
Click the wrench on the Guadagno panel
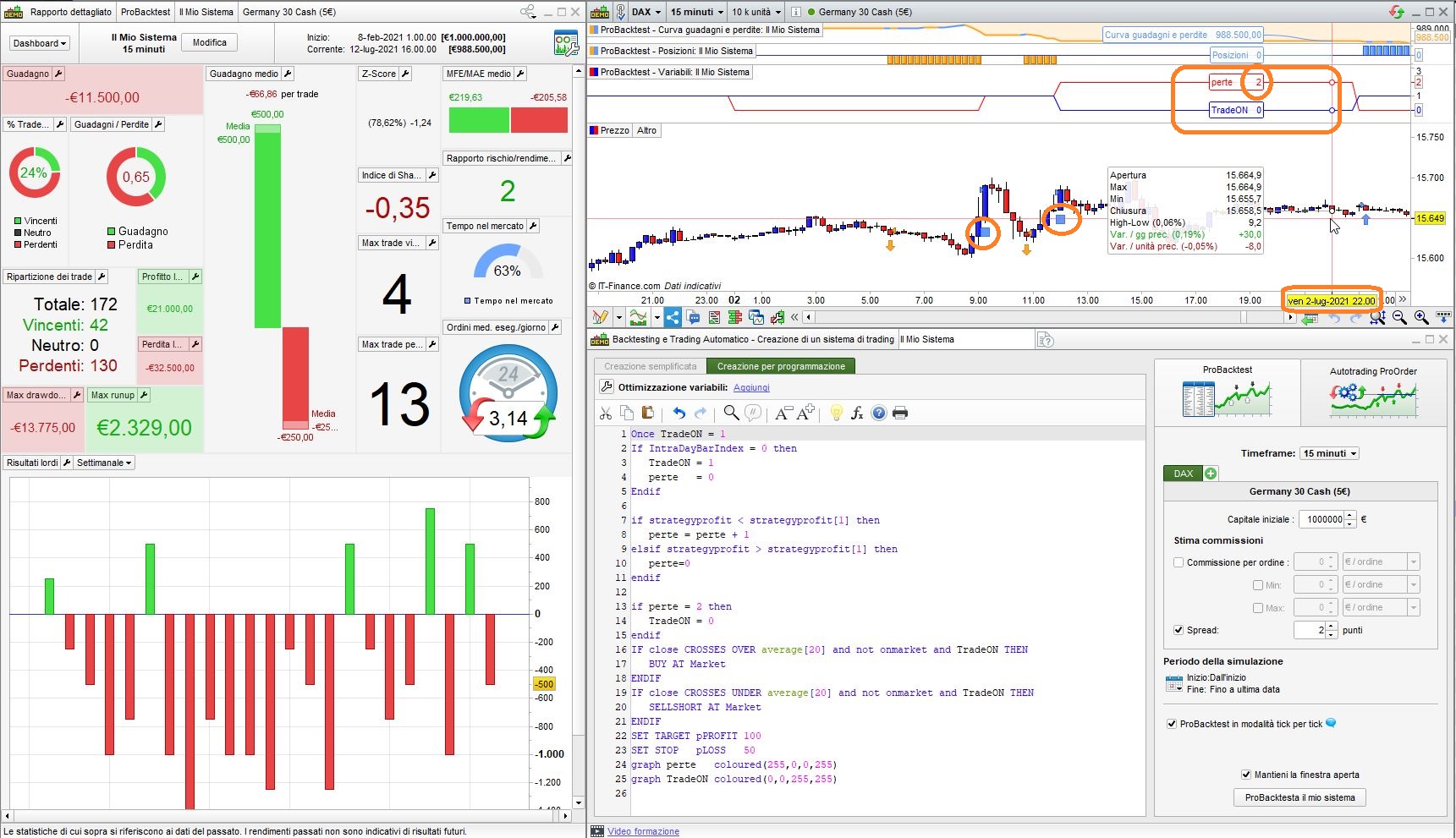[58, 74]
